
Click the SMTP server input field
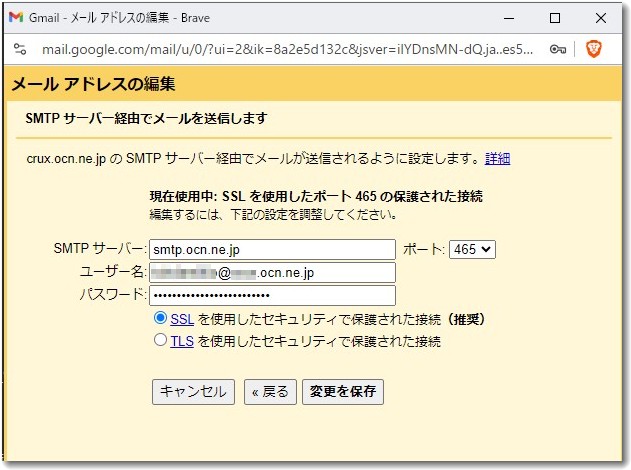[272, 249]
